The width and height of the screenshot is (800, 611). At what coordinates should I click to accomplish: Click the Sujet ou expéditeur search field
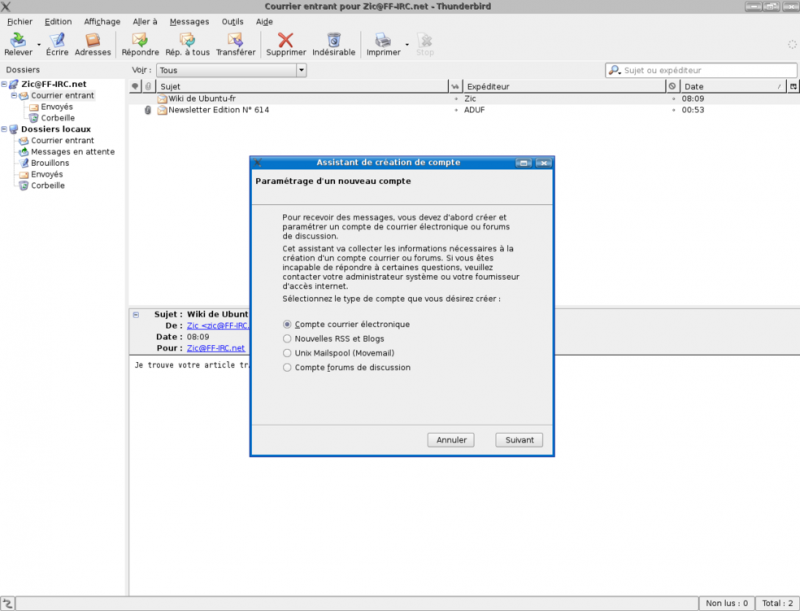(x=706, y=70)
